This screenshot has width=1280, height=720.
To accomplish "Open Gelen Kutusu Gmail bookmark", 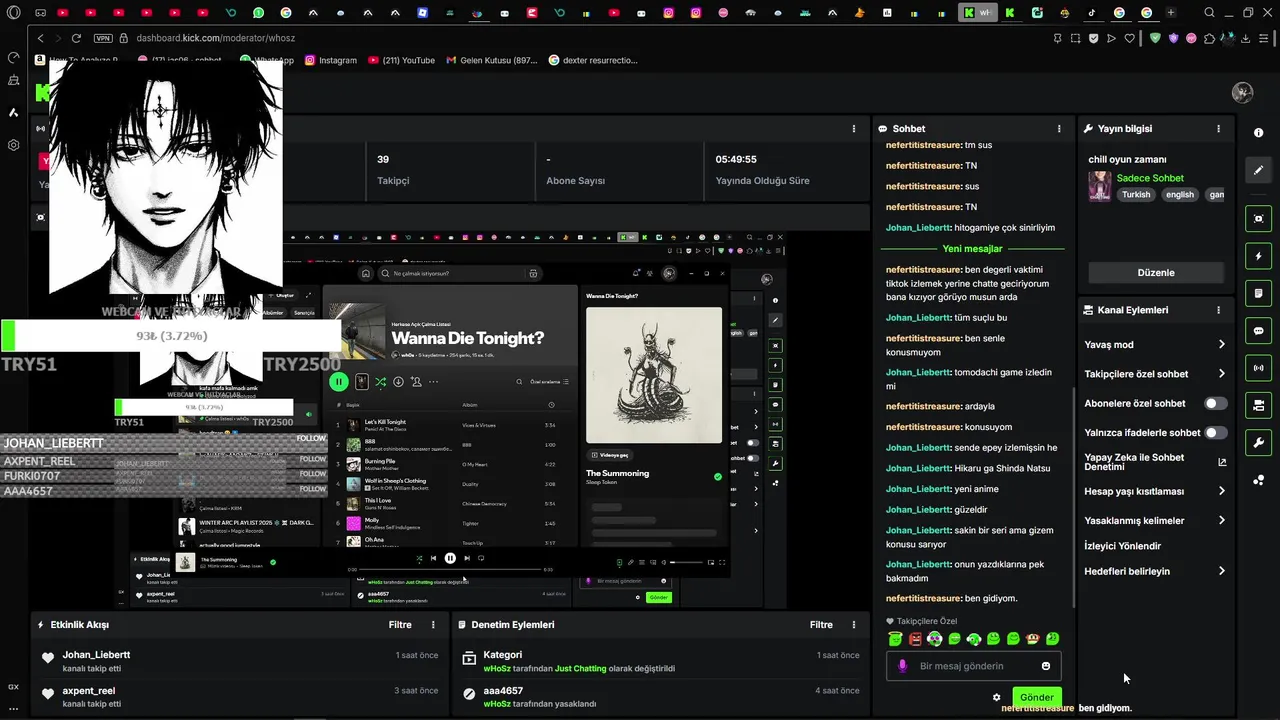I will [492, 60].
